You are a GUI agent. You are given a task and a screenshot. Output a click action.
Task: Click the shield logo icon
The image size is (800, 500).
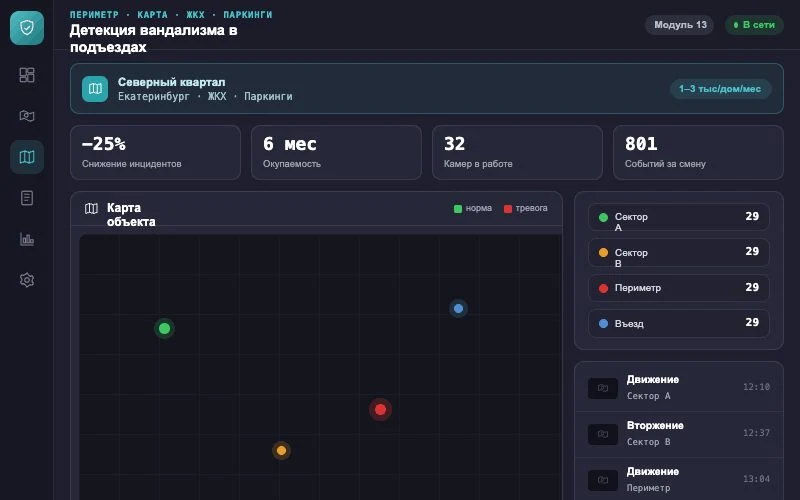point(27,28)
